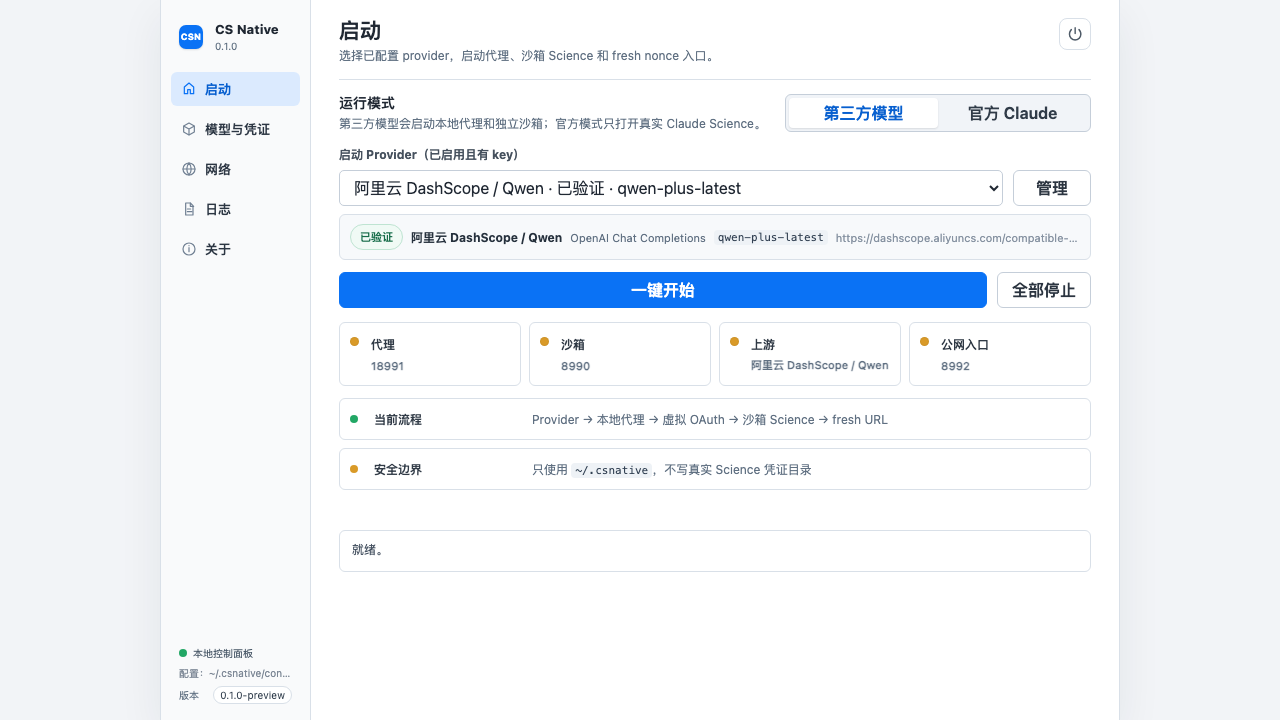Click the globe icon beside 网络
The height and width of the screenshot is (720, 1280).
click(189, 169)
